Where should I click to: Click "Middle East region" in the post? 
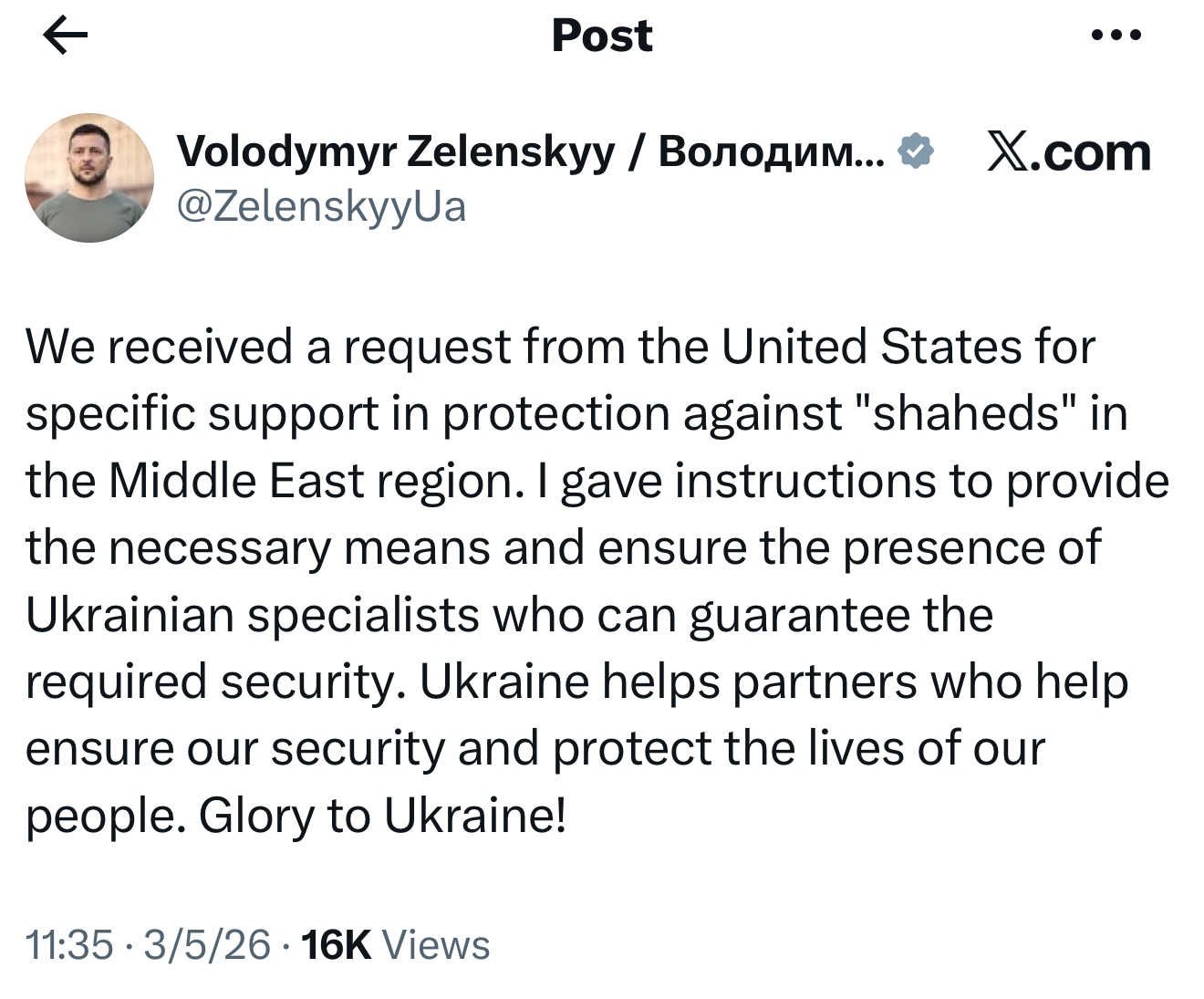[312, 481]
